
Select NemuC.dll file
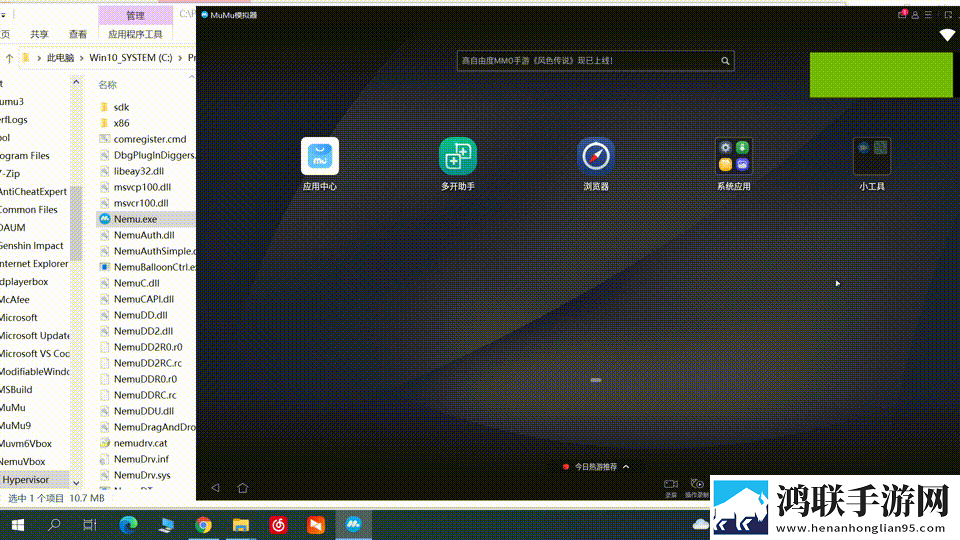click(137, 283)
